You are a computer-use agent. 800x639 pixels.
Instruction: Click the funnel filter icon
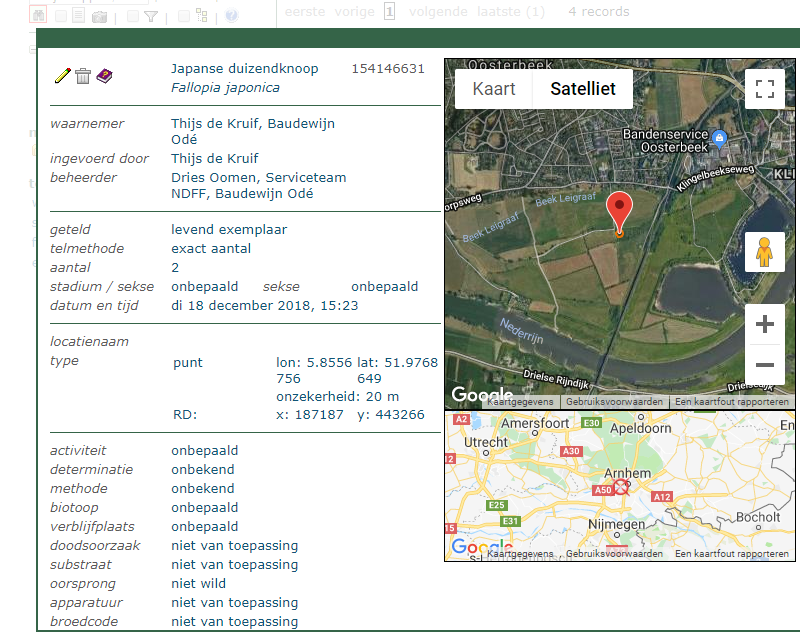[151, 17]
